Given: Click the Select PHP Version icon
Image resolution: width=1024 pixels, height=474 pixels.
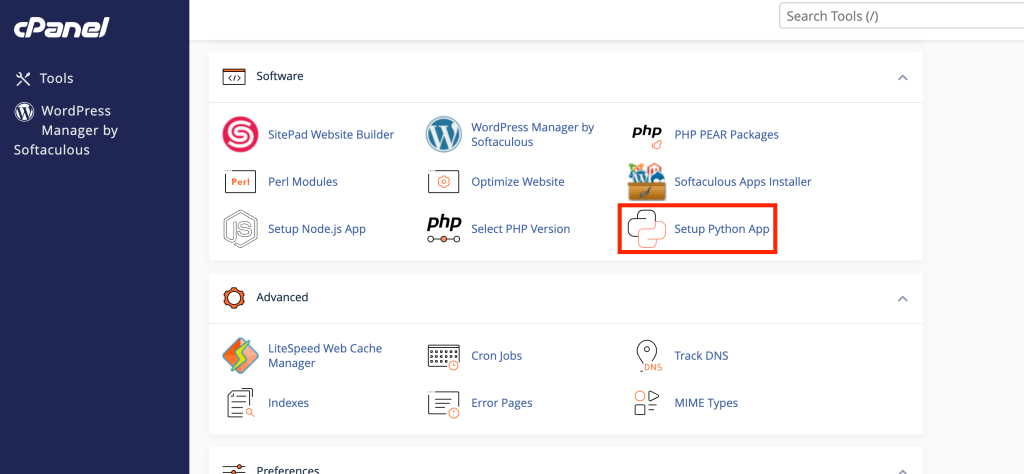Looking at the screenshot, I should [443, 229].
